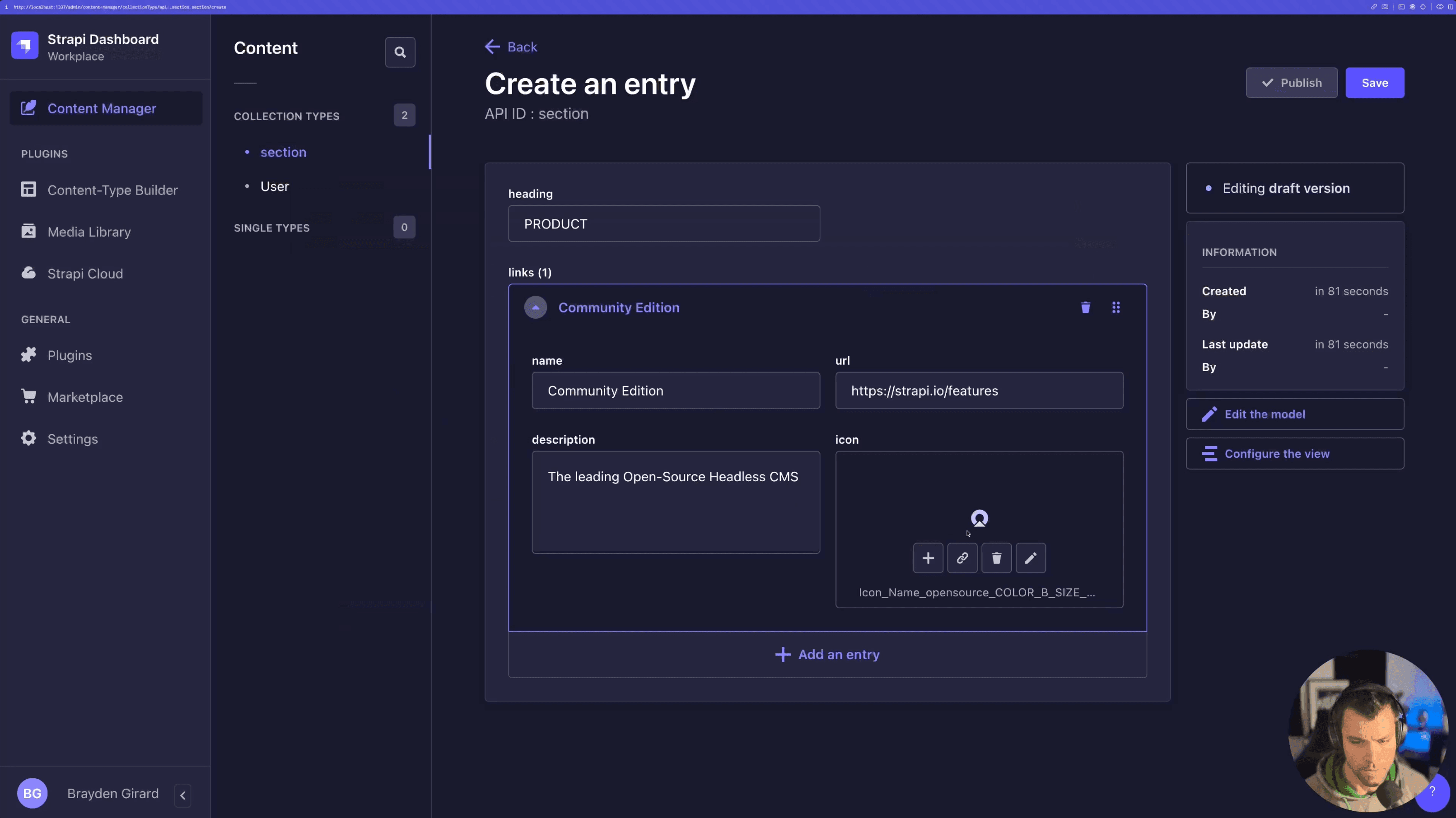The width and height of the screenshot is (1456, 818).
Task: Click the Strapi Cloud cloud icon
Action: pyautogui.click(x=28, y=273)
